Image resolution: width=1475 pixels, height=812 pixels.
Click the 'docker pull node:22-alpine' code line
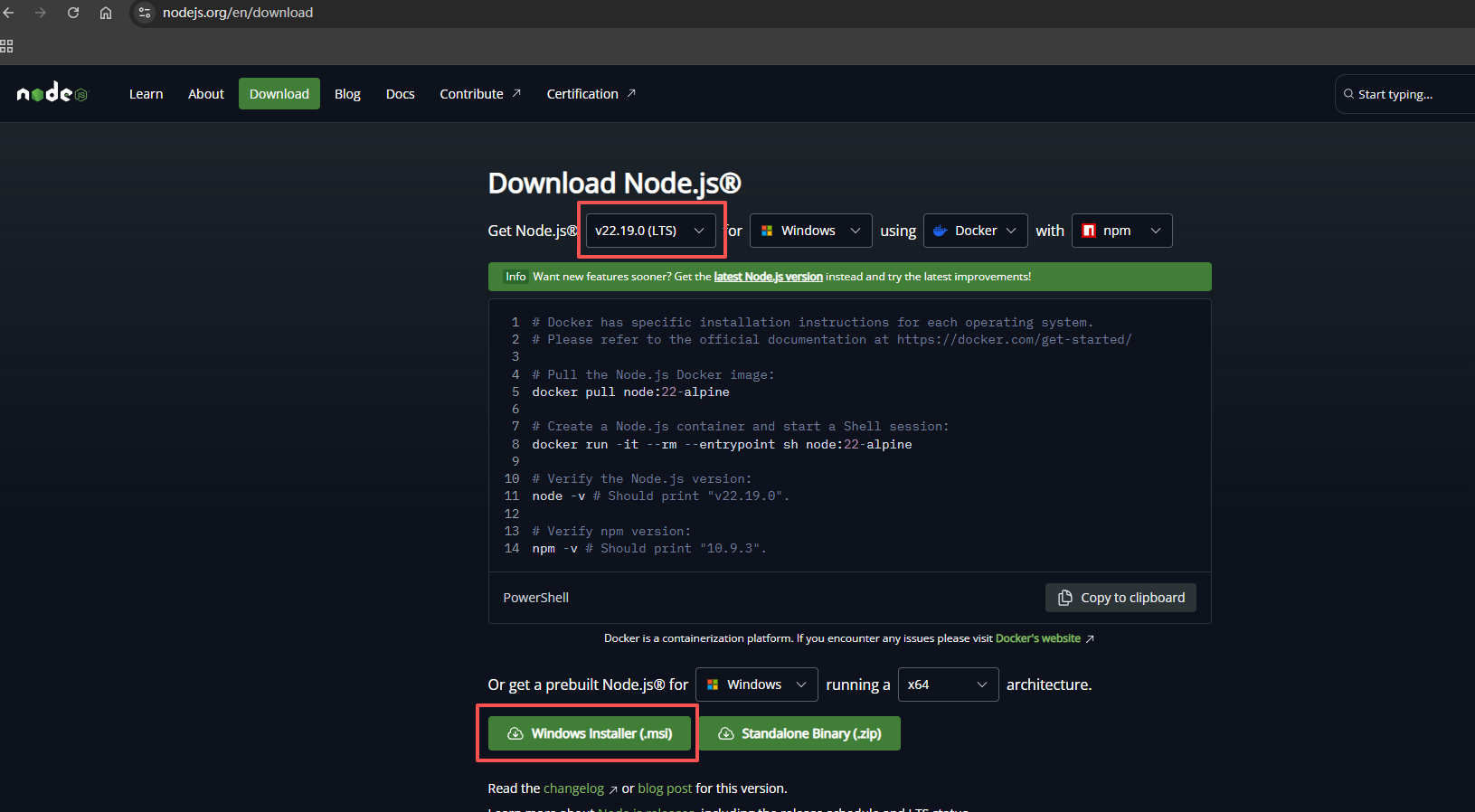(x=631, y=392)
